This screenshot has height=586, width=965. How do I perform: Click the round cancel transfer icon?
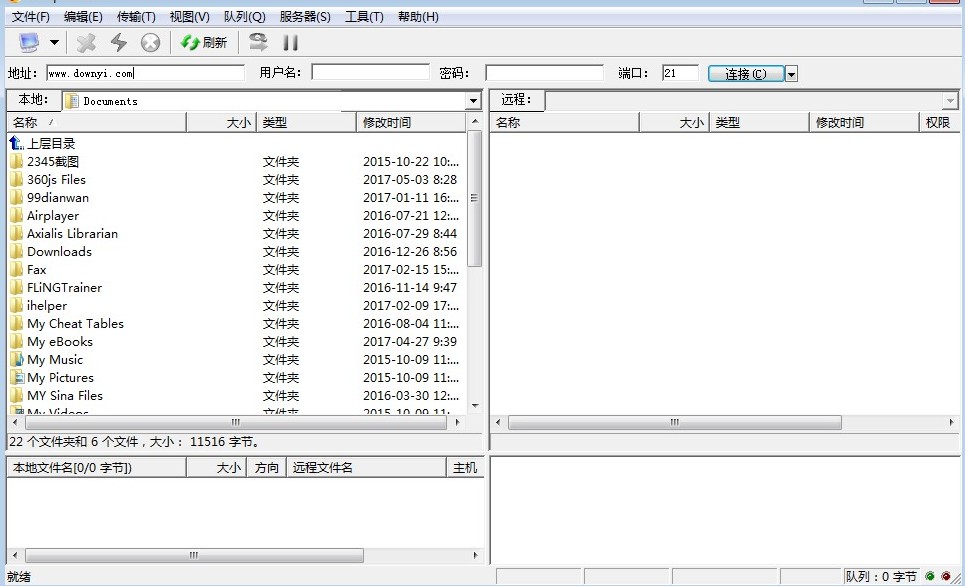pyautogui.click(x=150, y=42)
